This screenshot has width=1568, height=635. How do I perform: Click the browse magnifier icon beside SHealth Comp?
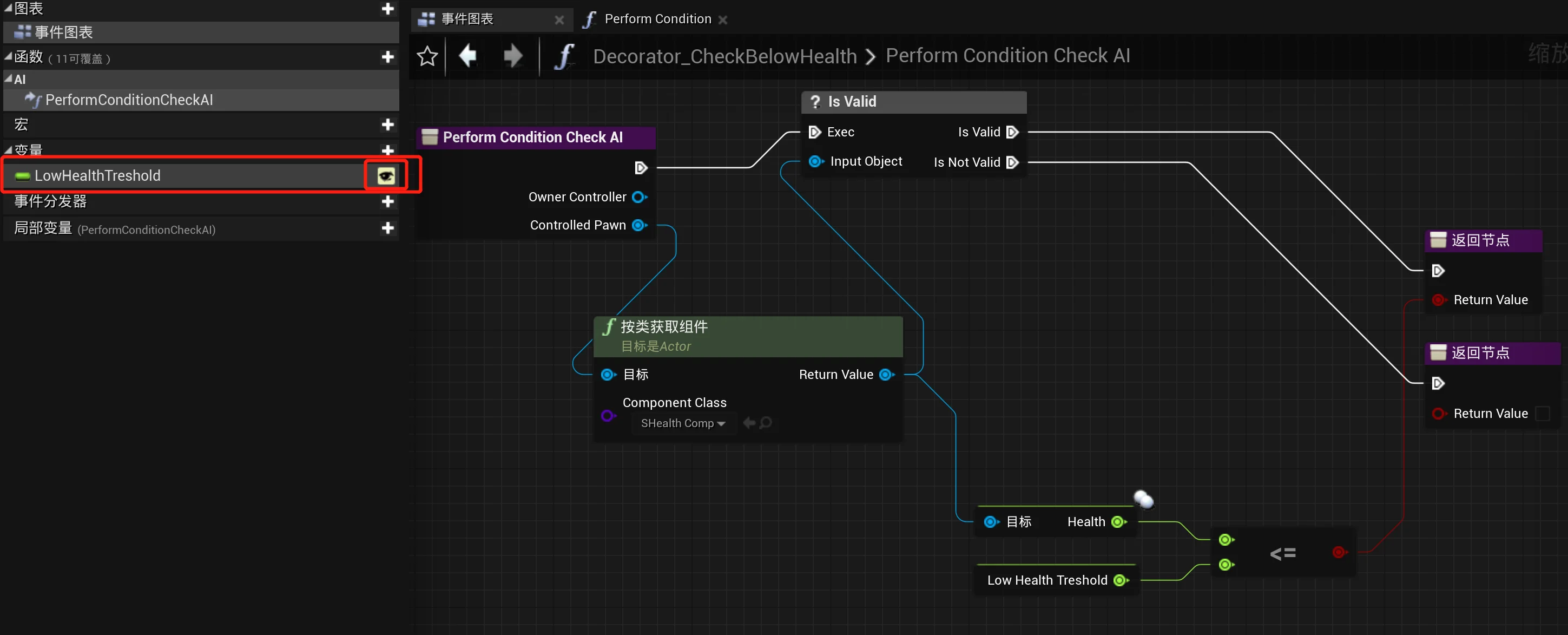point(766,423)
